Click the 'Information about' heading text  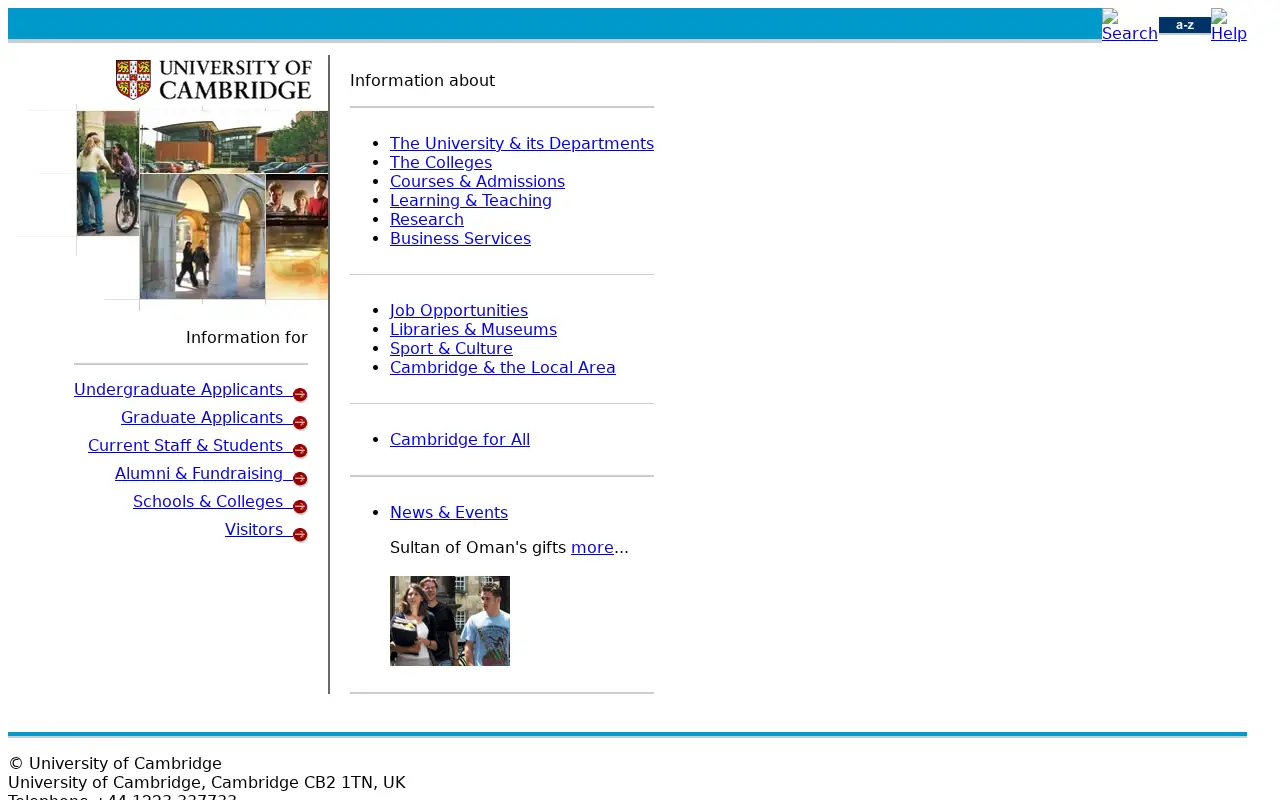422,81
